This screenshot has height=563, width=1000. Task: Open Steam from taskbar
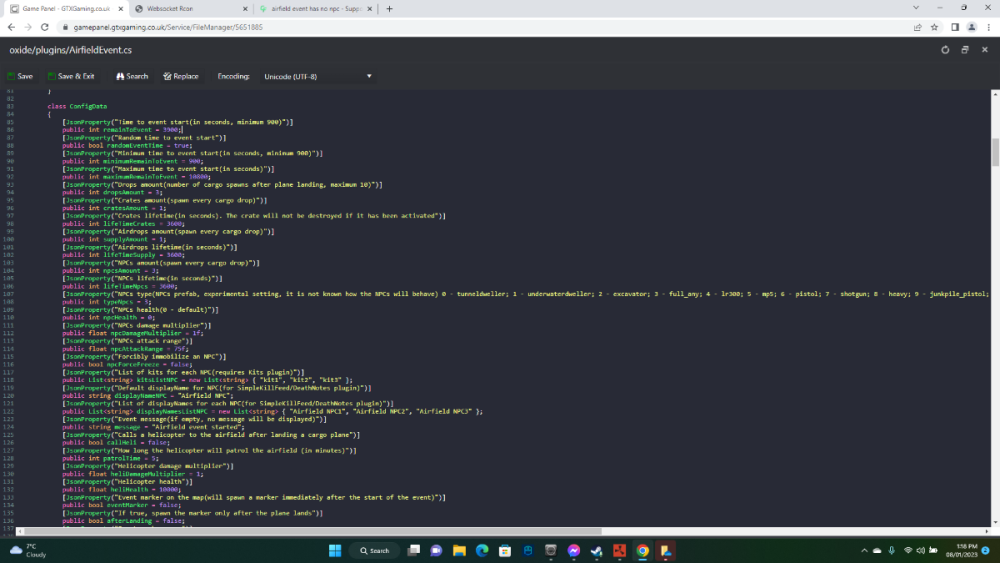click(596, 550)
